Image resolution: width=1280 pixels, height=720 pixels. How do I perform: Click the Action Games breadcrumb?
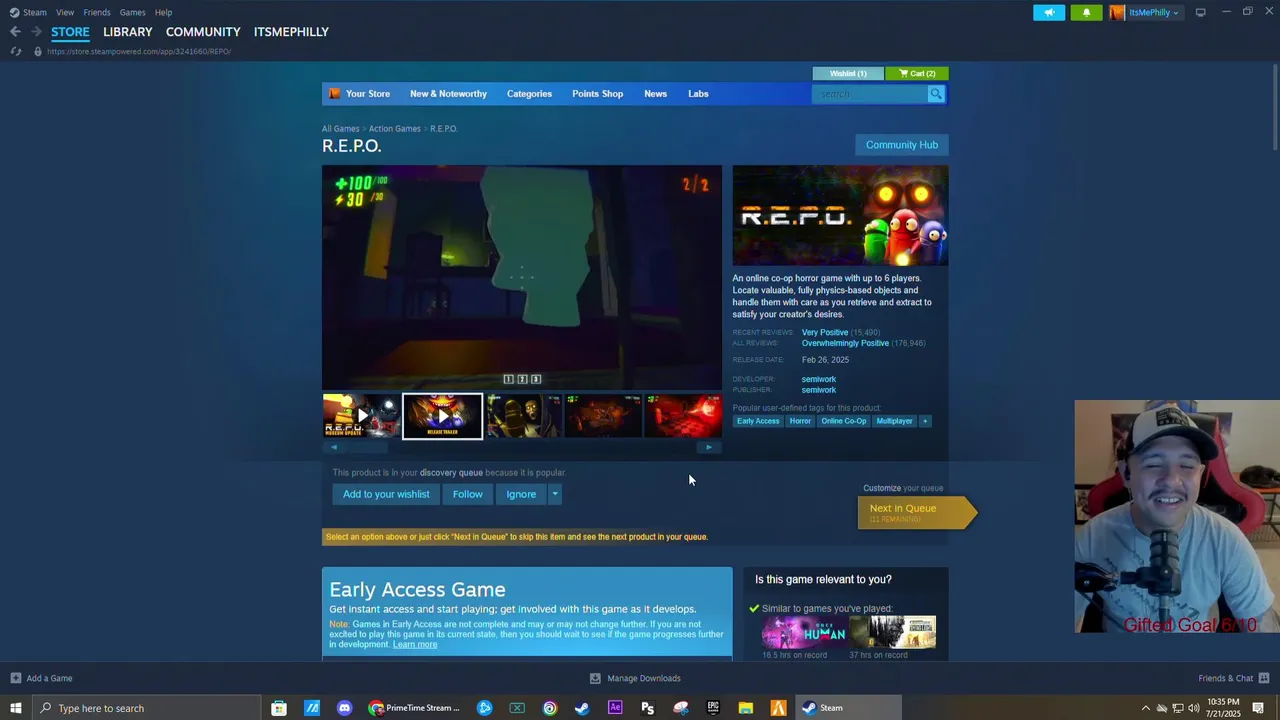pyautogui.click(x=394, y=129)
